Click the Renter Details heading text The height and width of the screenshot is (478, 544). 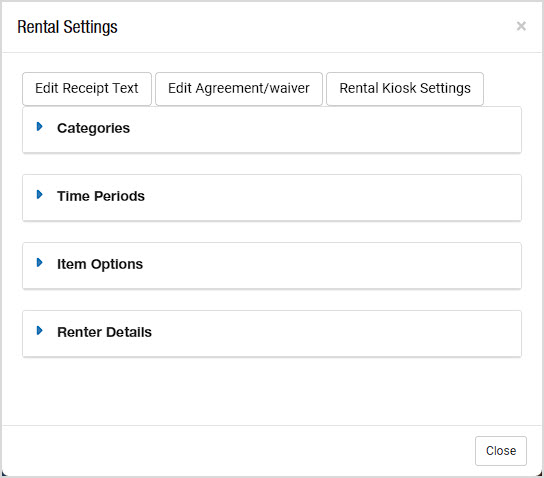click(x=104, y=332)
